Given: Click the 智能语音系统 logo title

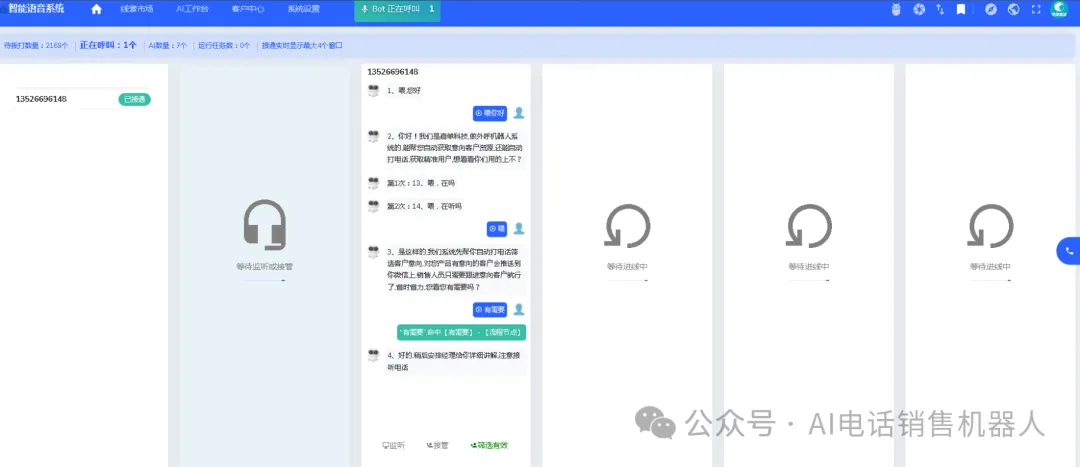Looking at the screenshot, I should click(34, 9).
